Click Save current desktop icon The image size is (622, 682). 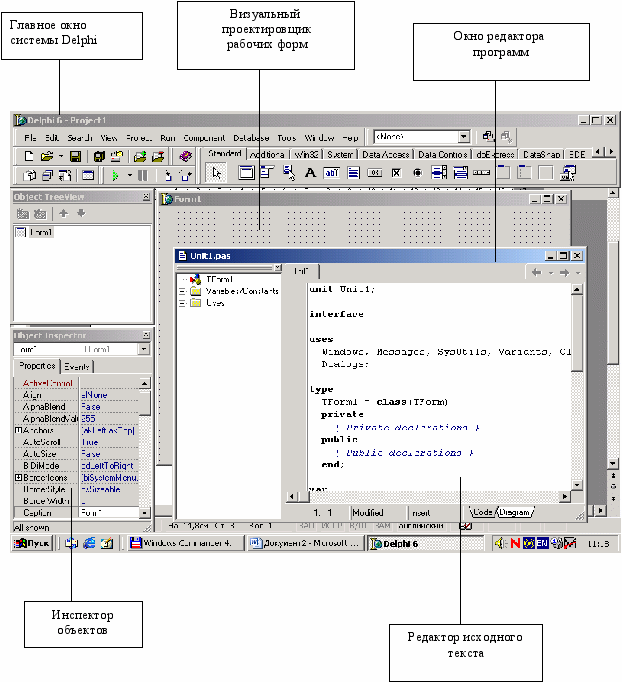point(488,137)
